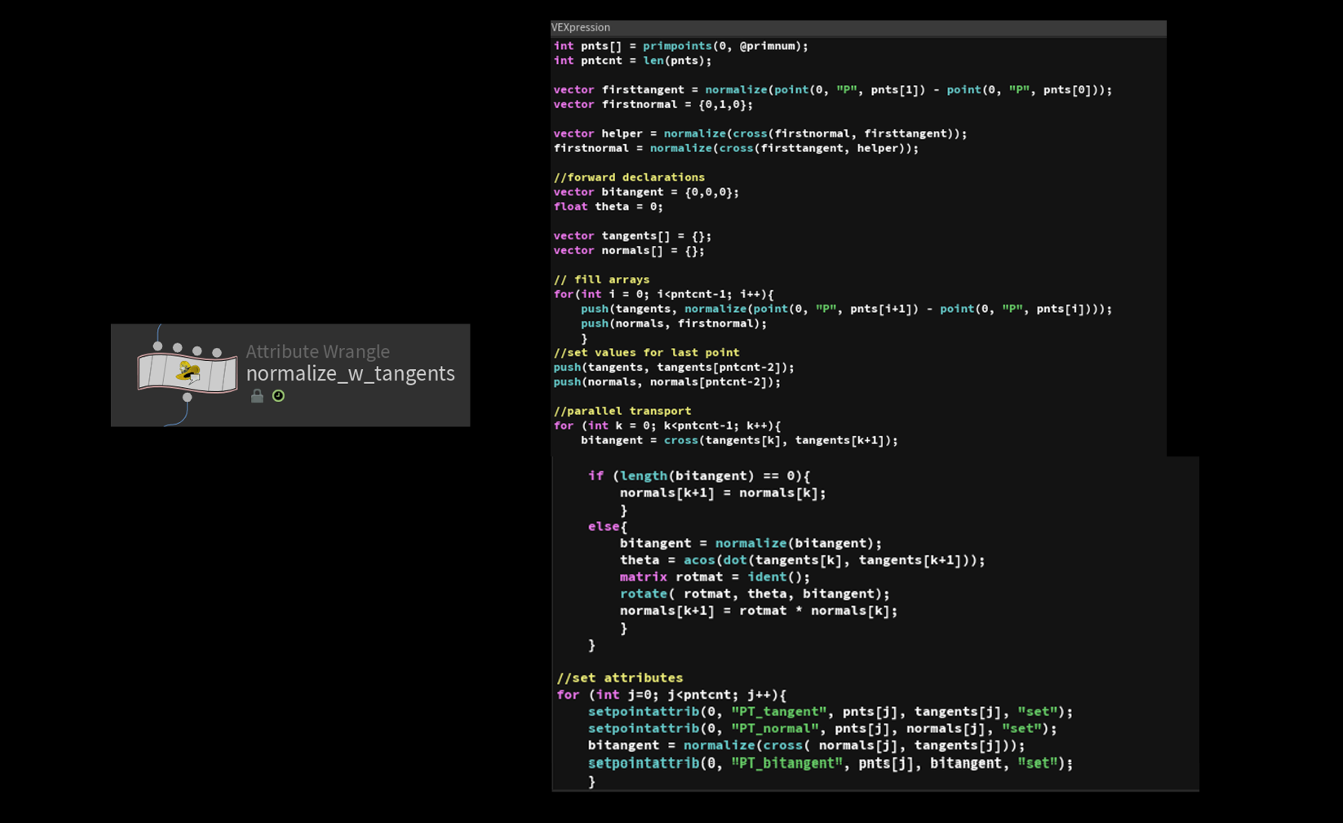Screen dimensions: 1343x823
Task: Click the output connector below the node
Action: (187, 397)
